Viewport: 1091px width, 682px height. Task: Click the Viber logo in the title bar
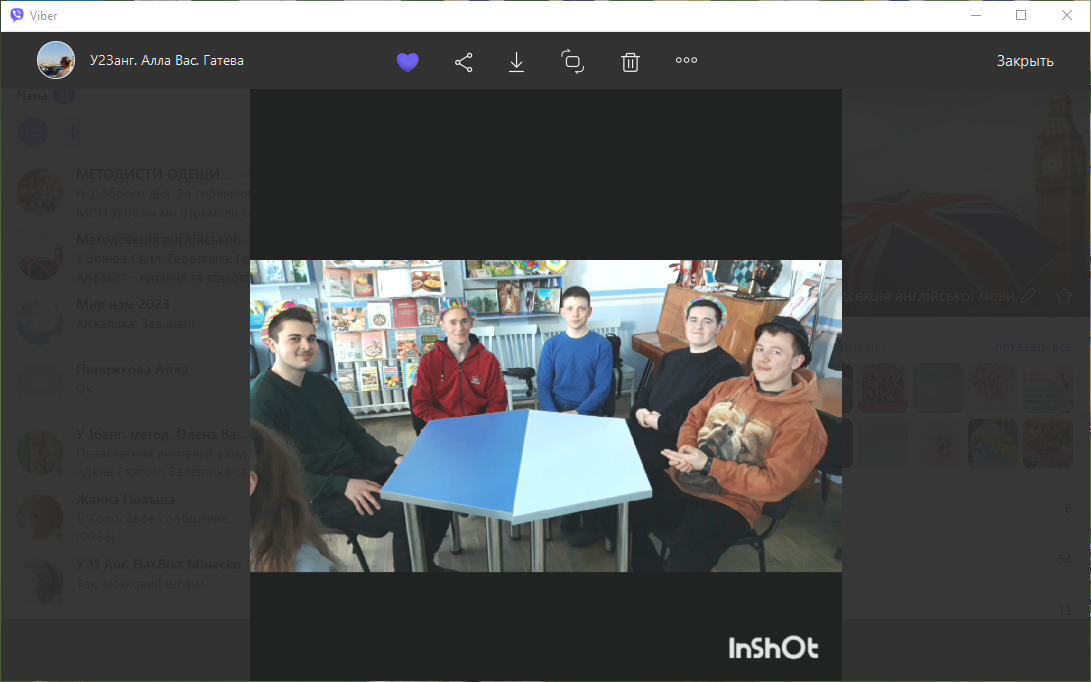click(x=17, y=15)
